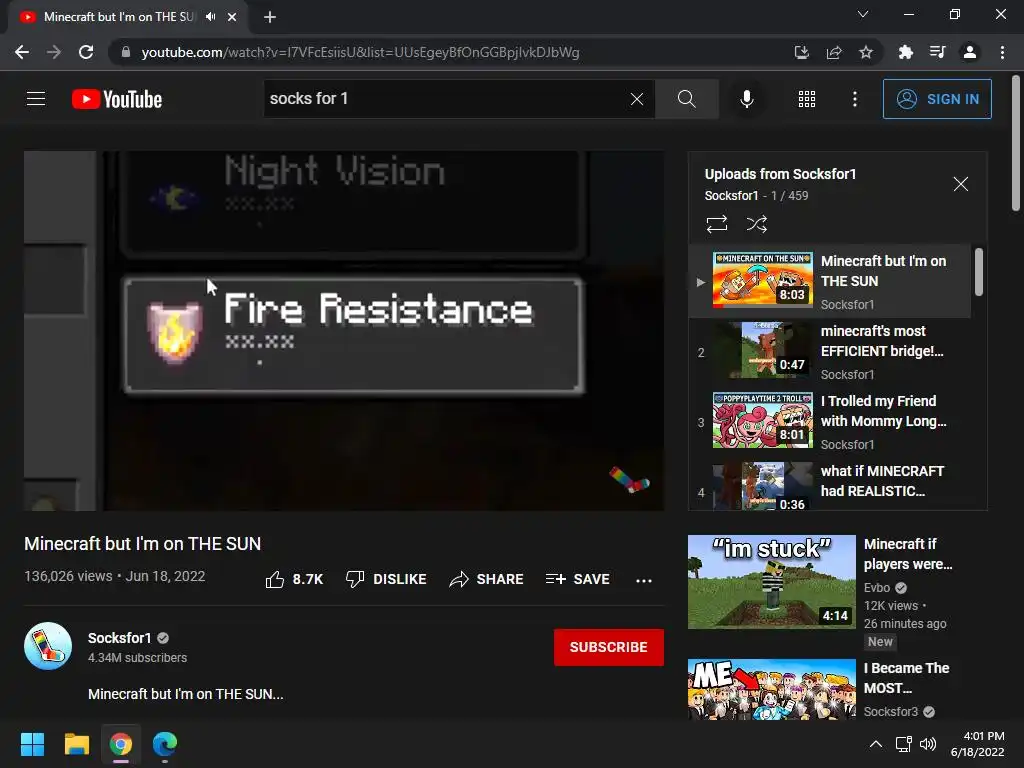Click the Chrome taskbar icon
Viewport: 1024px width, 768px height.
point(121,744)
